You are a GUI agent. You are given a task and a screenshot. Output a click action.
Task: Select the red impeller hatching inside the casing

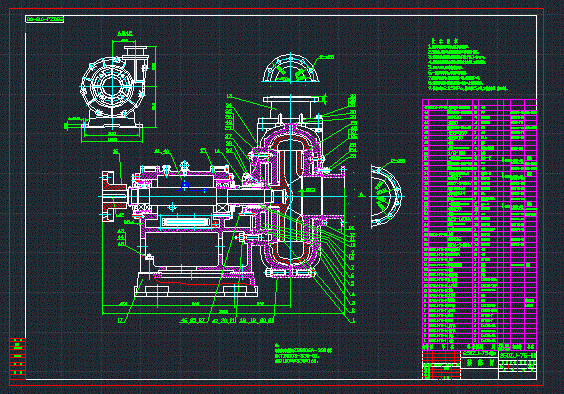[x=291, y=197]
